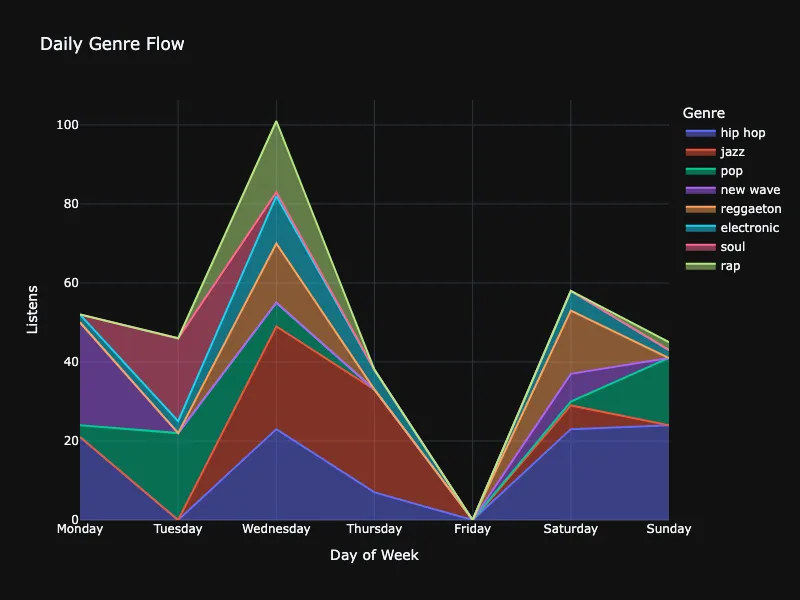Select the Friday x-axis tick label
Image resolution: width=800 pixels, height=600 pixels.
(472, 529)
